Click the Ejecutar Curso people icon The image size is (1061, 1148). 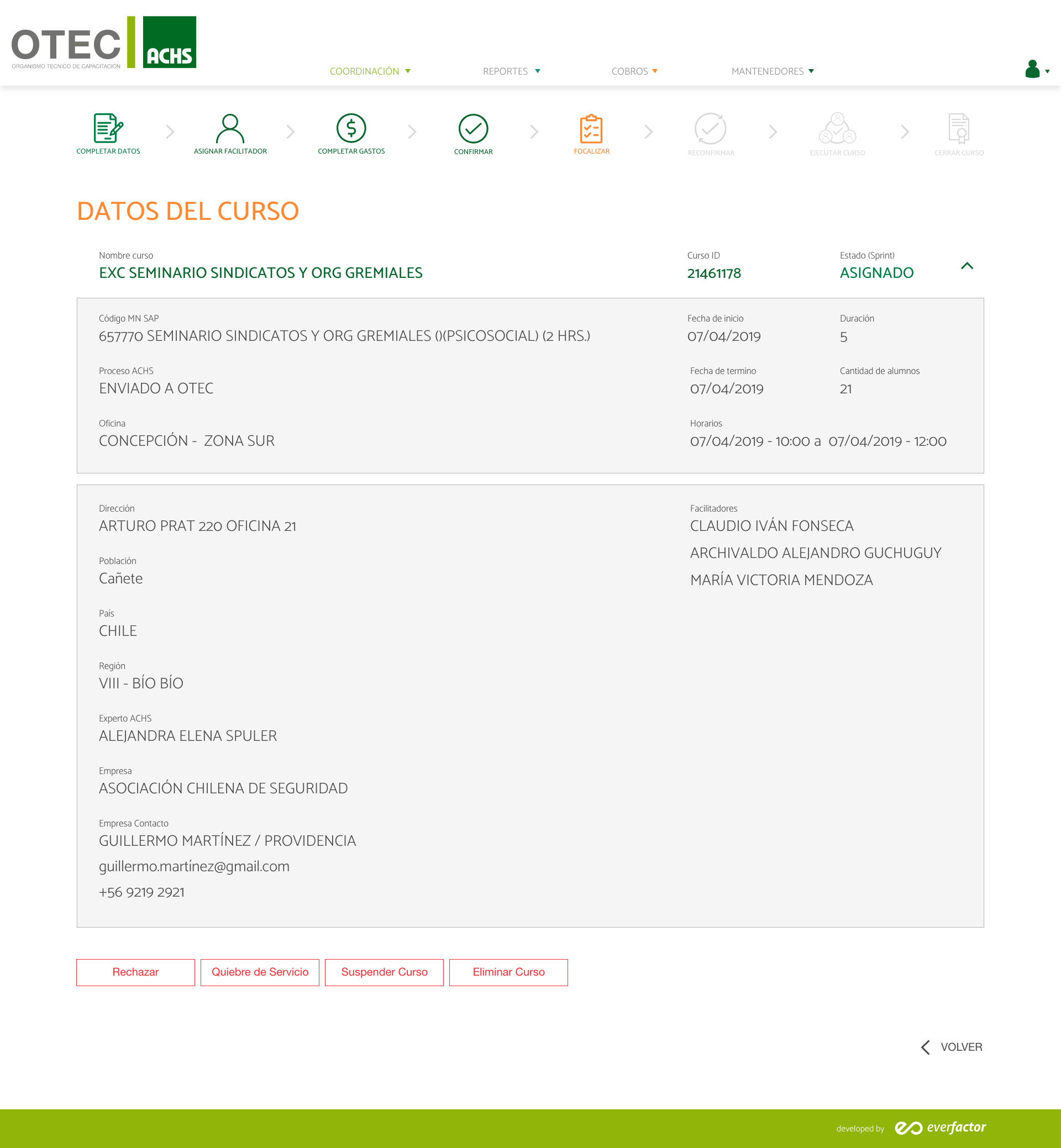[x=837, y=128]
